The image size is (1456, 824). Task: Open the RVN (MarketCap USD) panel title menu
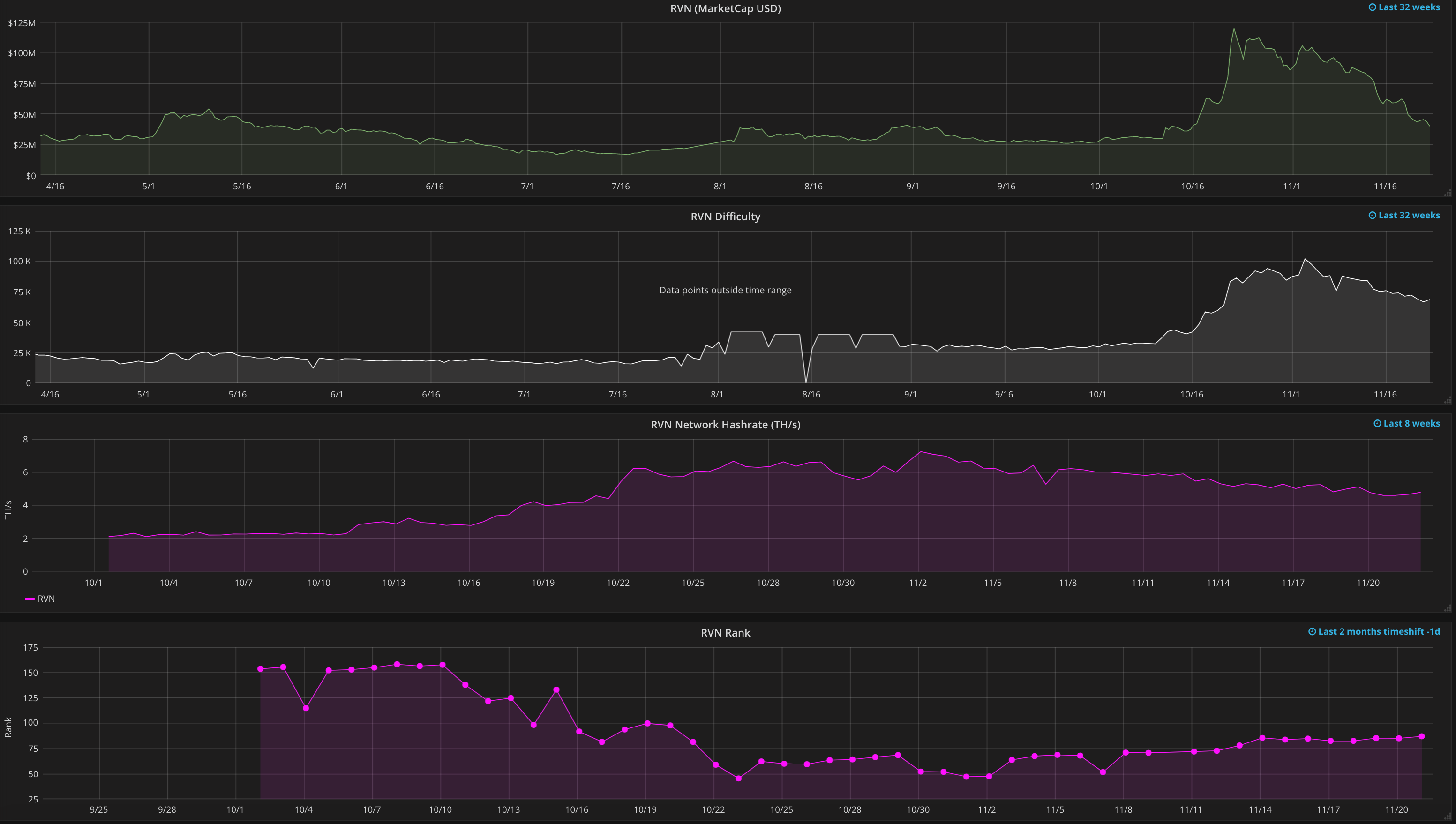(x=725, y=8)
